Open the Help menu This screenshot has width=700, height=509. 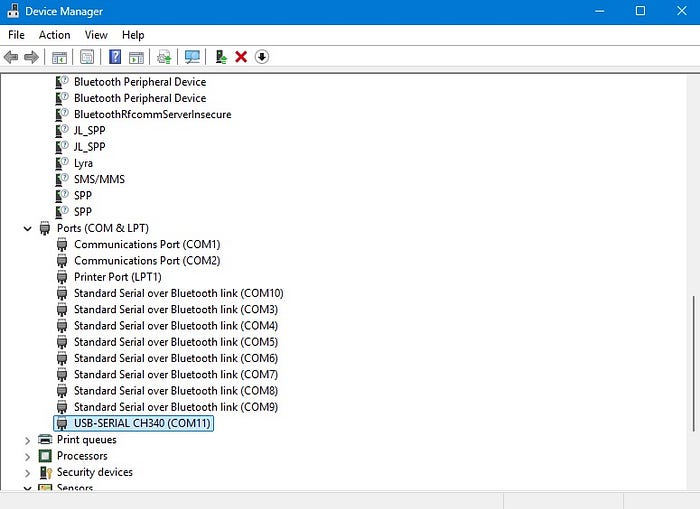133,35
